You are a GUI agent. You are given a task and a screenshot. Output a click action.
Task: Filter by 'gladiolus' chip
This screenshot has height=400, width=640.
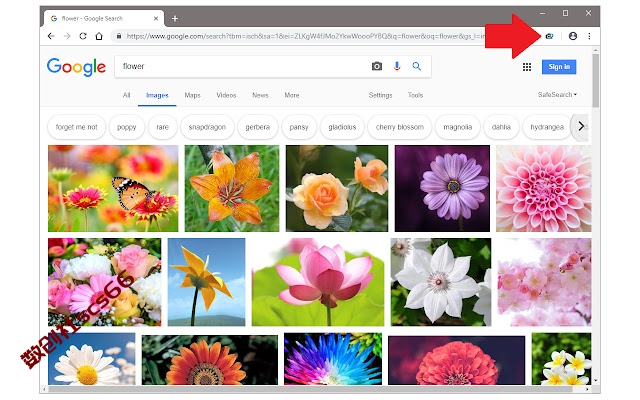pyautogui.click(x=342, y=127)
